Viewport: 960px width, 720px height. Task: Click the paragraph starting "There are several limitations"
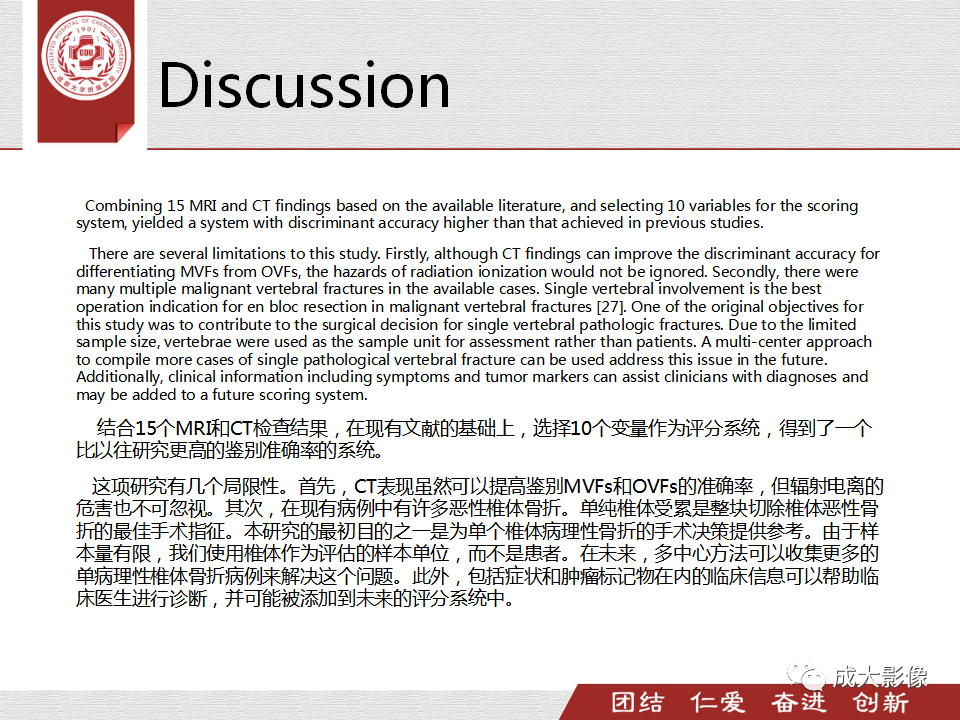[478, 324]
